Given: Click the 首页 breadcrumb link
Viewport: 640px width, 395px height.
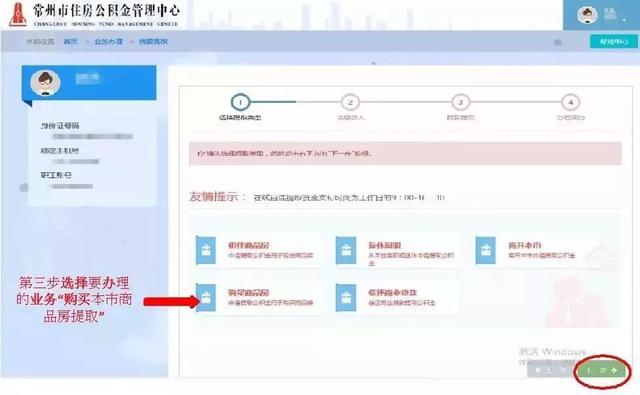Looking at the screenshot, I should coord(70,42).
